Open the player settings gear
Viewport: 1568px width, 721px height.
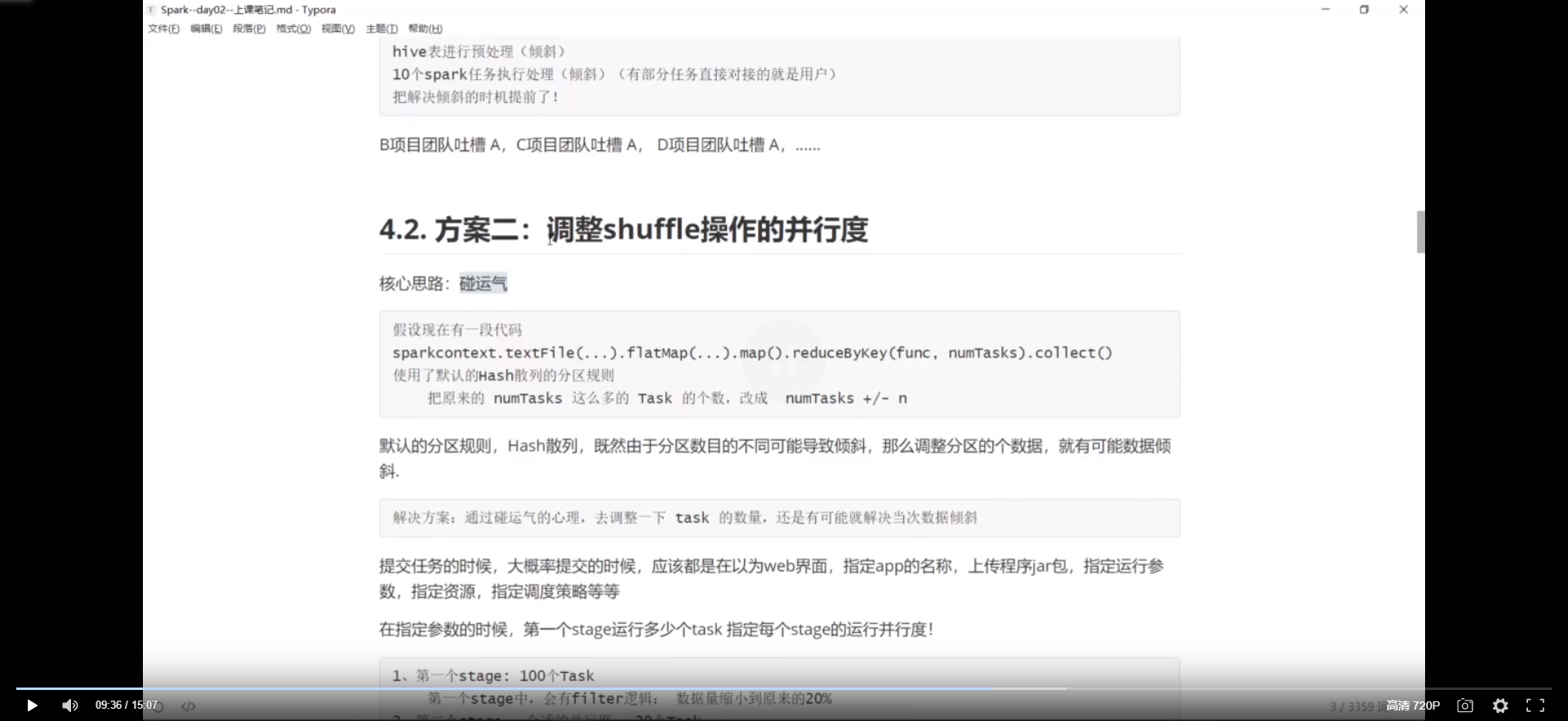pyautogui.click(x=1500, y=705)
